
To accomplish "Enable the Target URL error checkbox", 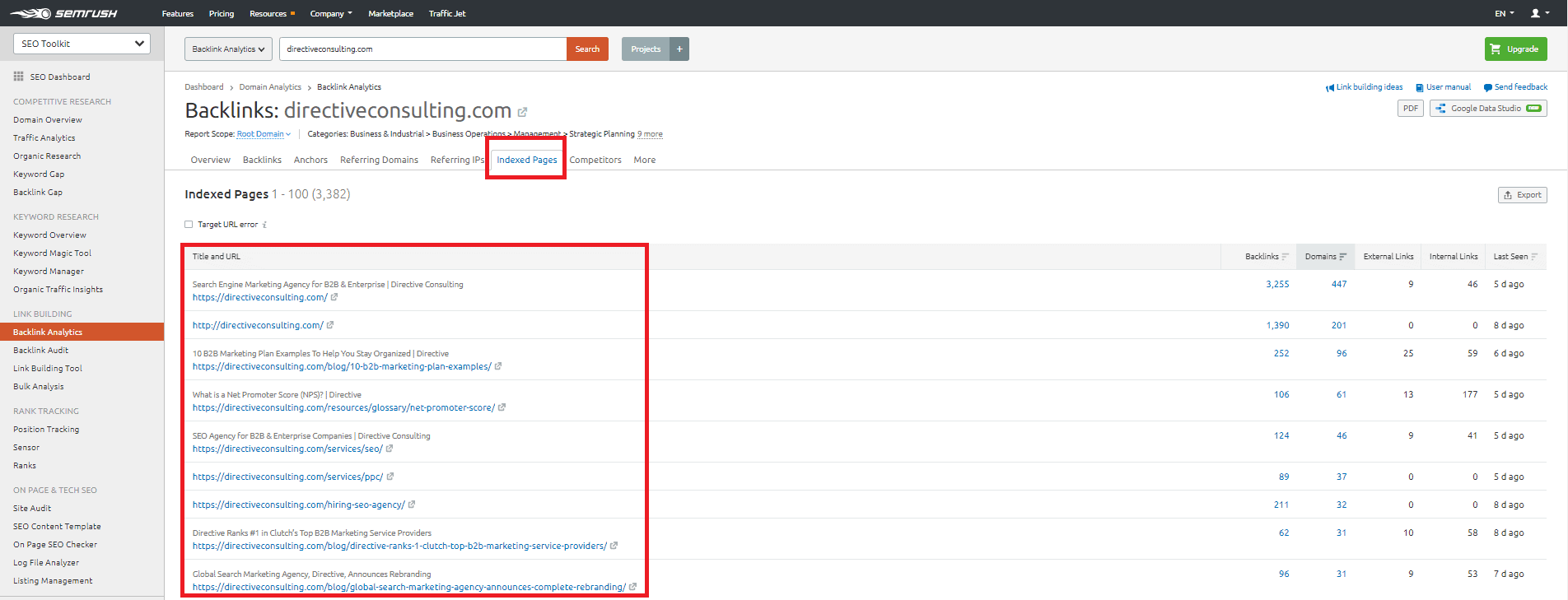I will coord(189,225).
